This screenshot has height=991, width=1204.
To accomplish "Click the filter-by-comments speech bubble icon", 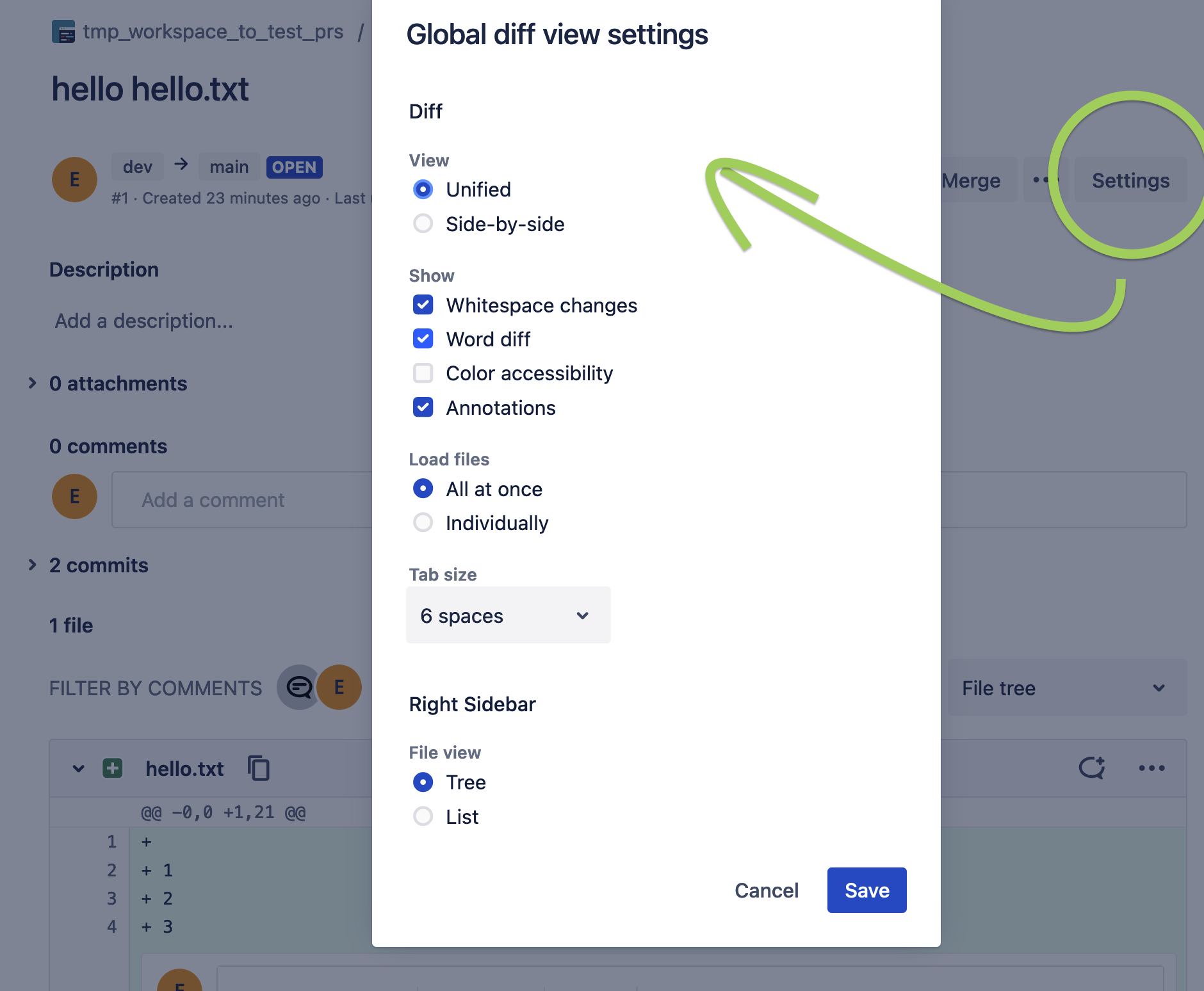I will 298,687.
